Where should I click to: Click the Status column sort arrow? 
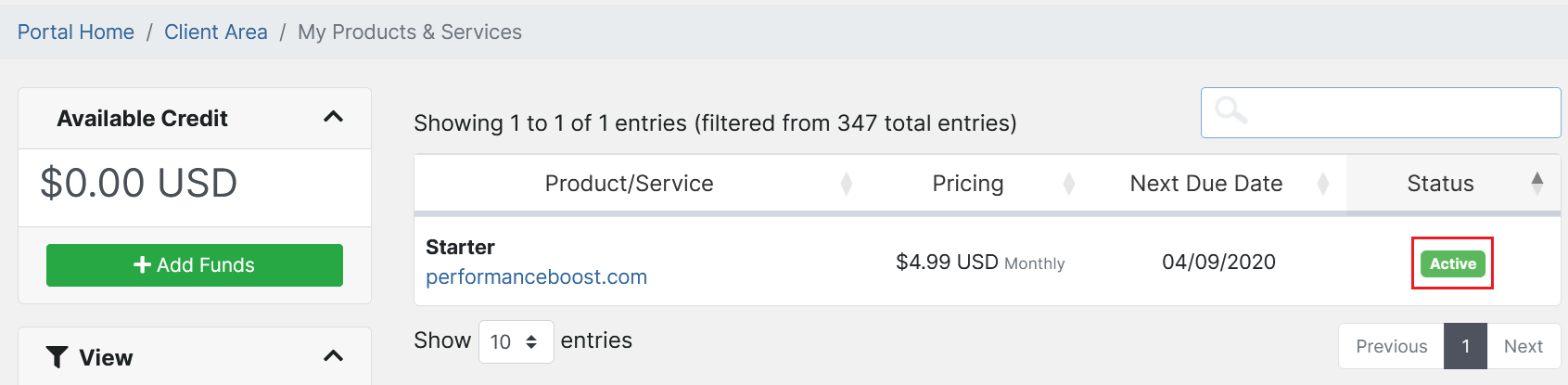(1536, 183)
